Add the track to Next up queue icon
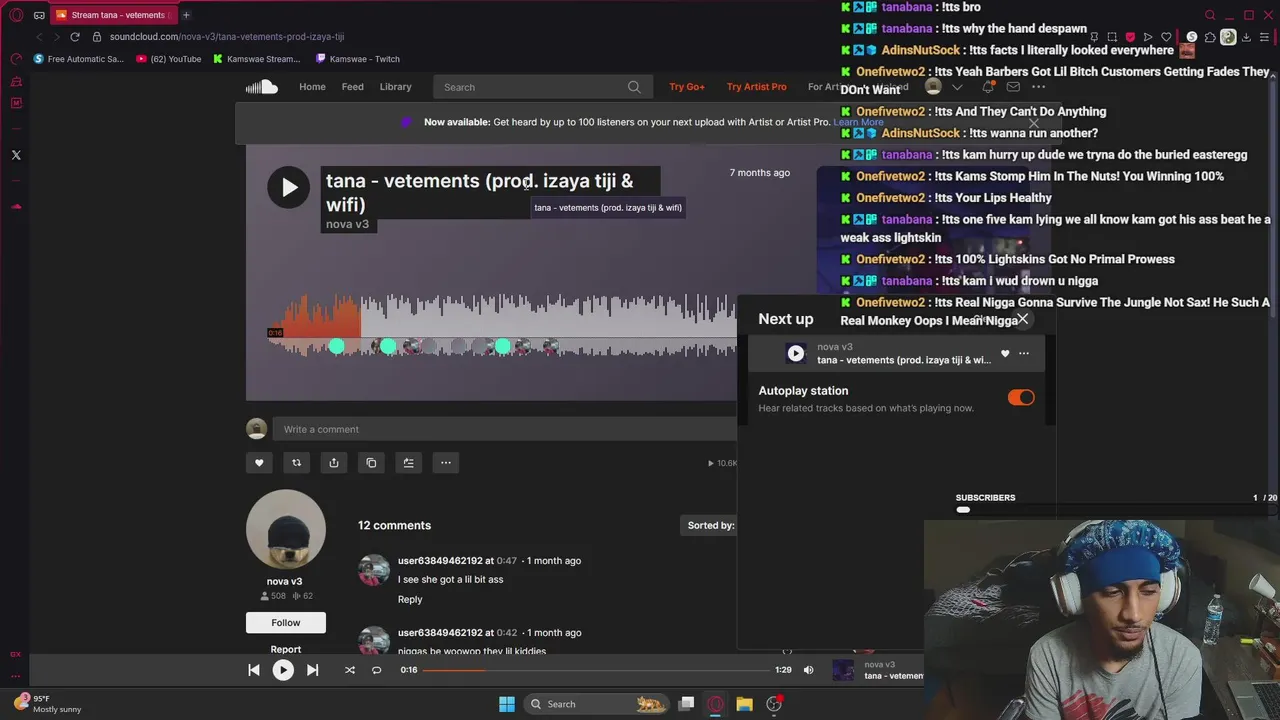This screenshot has height=720, width=1280. (408, 462)
